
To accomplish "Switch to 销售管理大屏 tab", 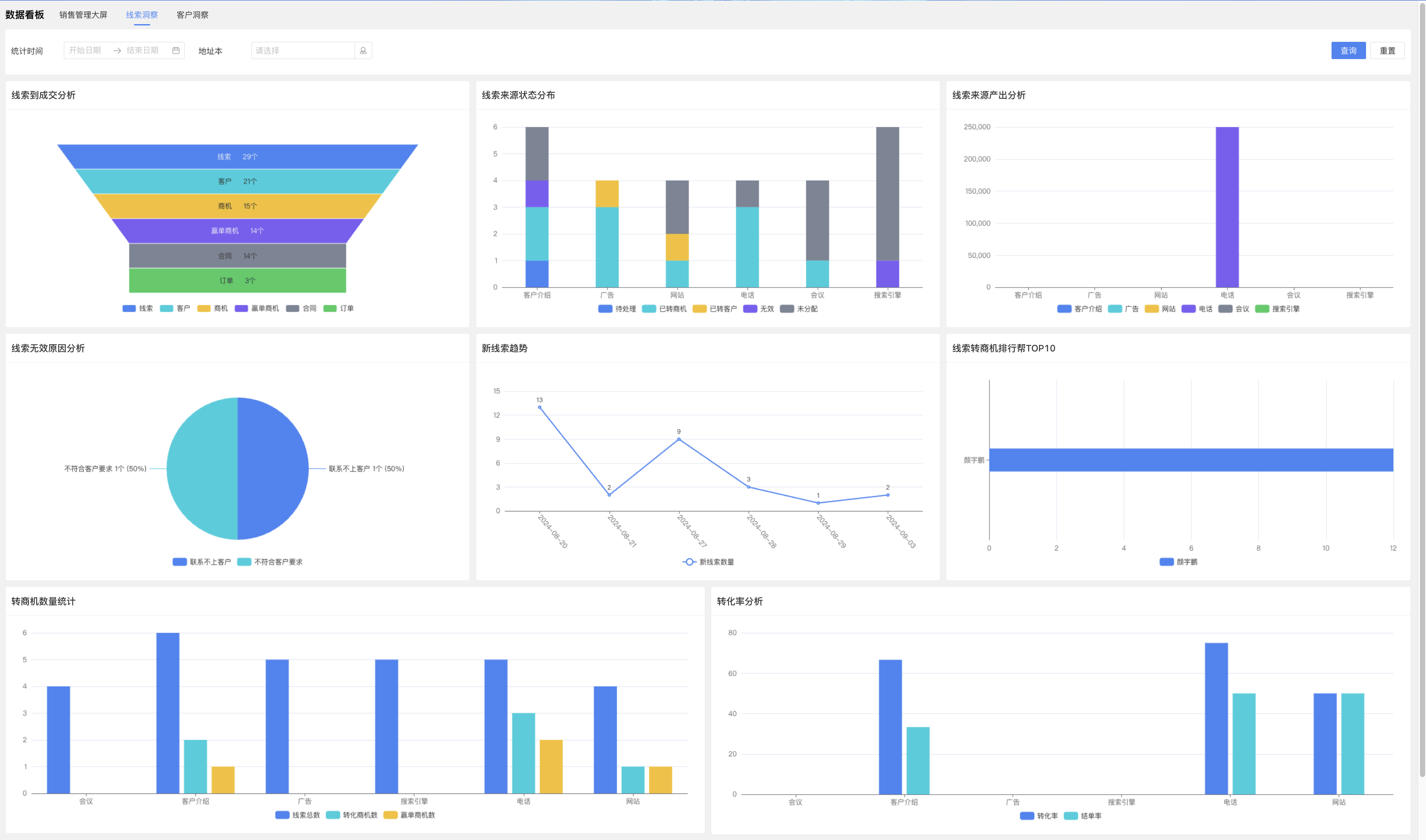I will pos(83,15).
